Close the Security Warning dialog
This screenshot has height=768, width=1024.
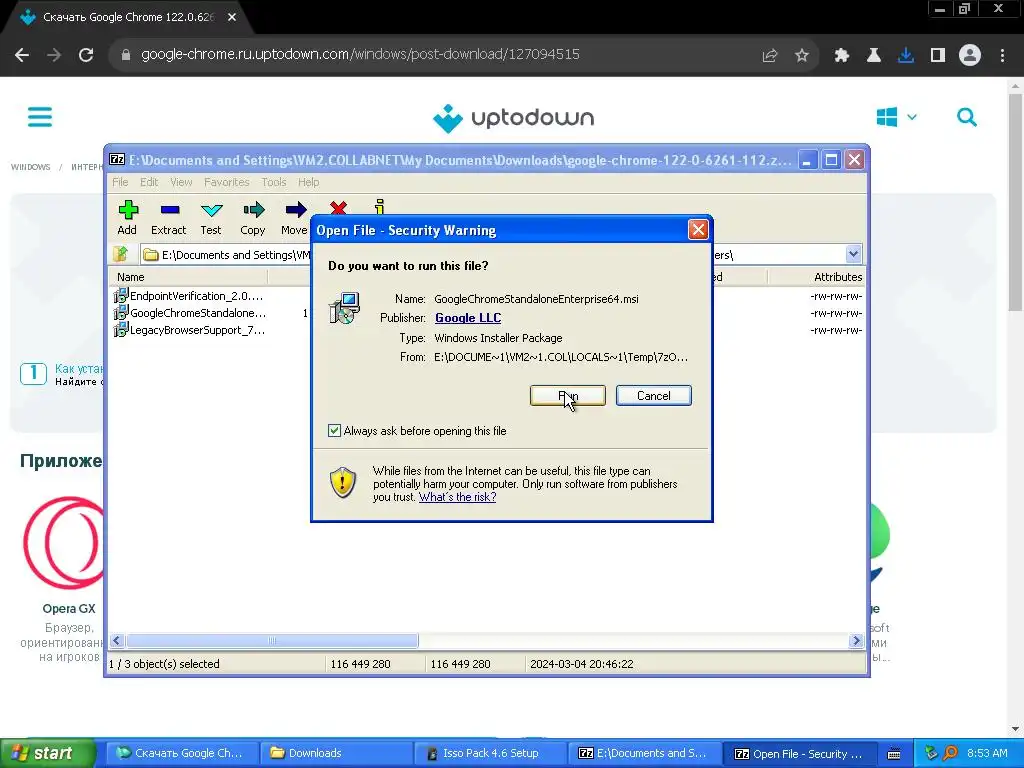(698, 229)
